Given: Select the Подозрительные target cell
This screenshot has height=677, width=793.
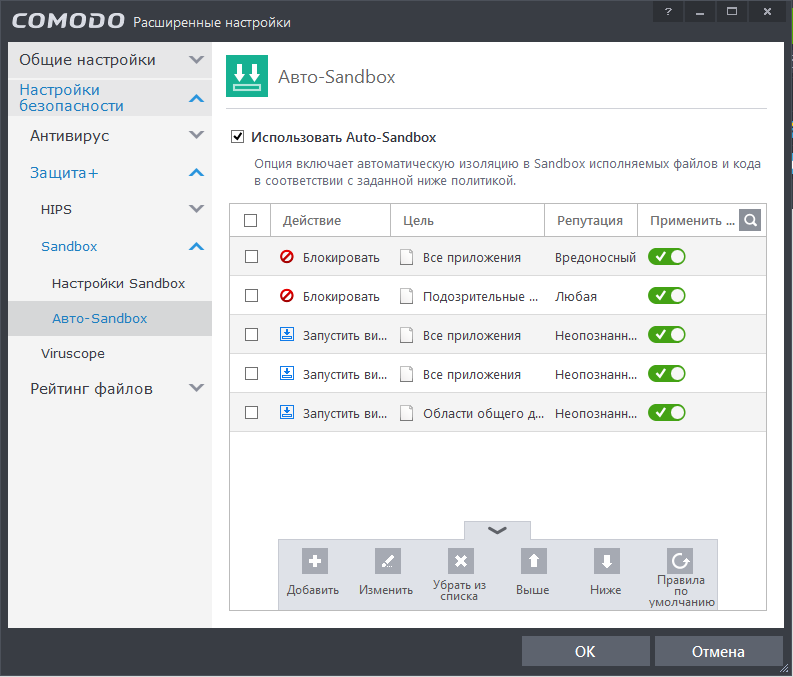Looking at the screenshot, I should click(x=480, y=296).
